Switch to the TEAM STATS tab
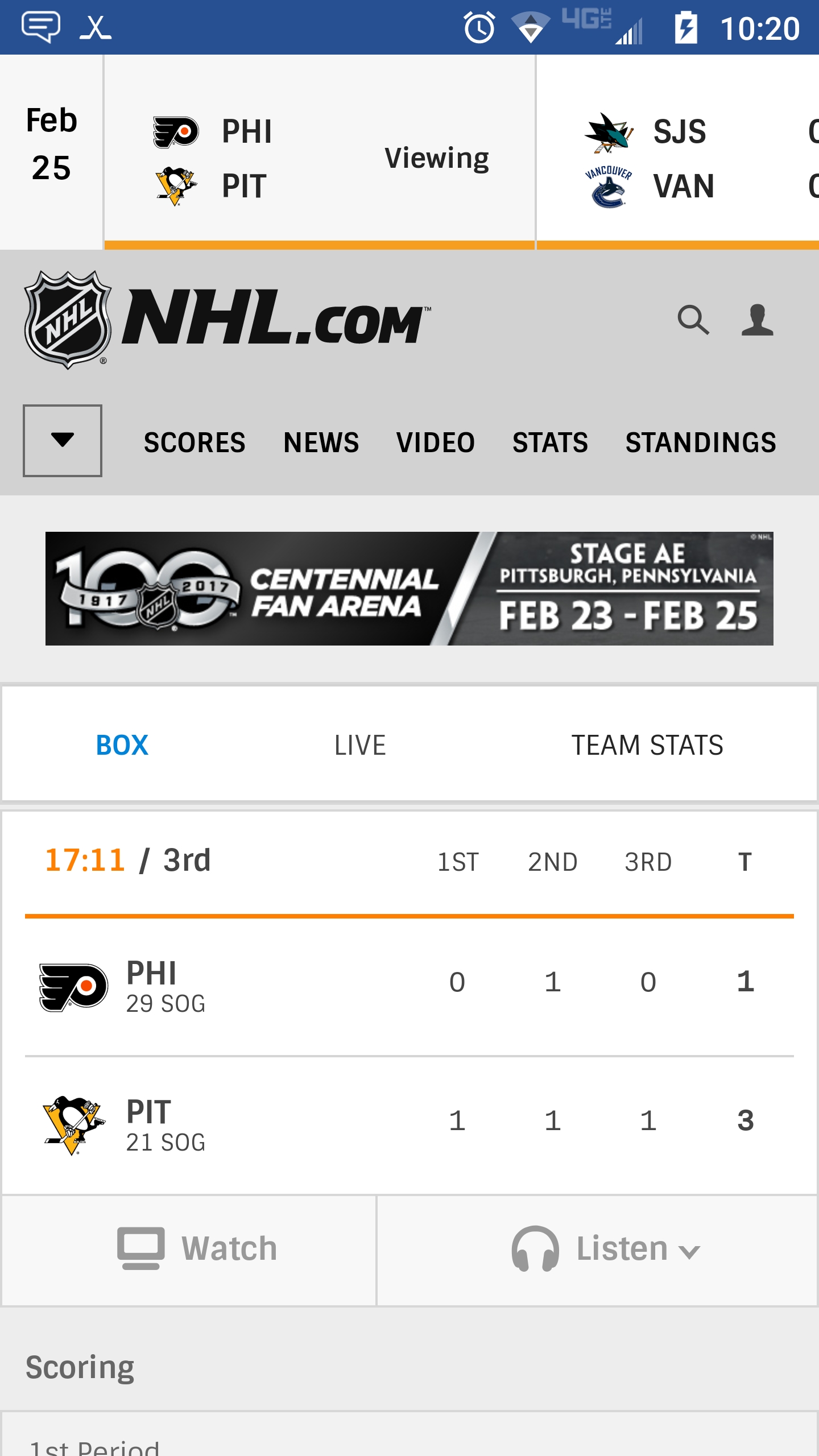This screenshot has width=819, height=1456. click(647, 745)
